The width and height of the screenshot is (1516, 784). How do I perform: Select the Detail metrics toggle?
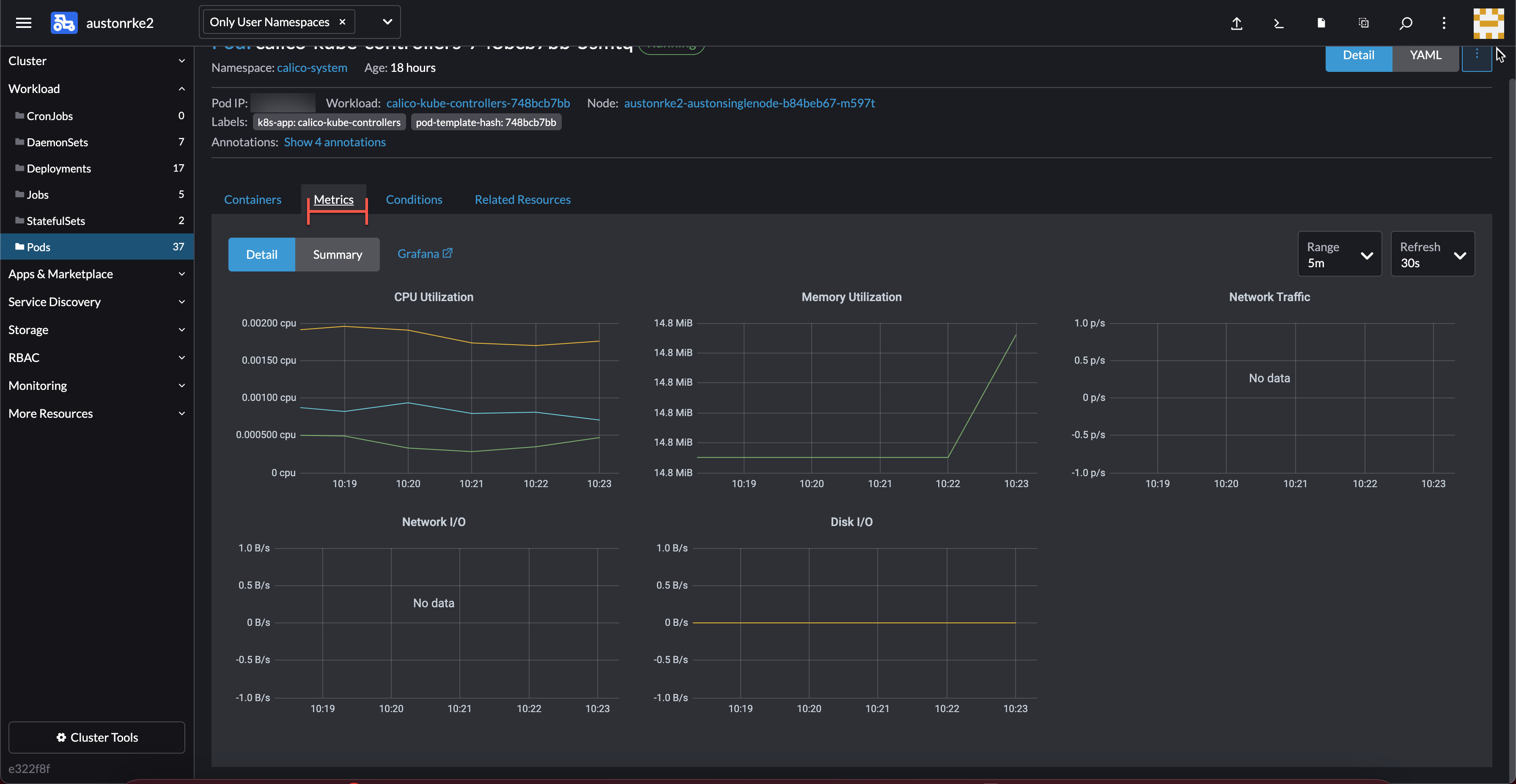coord(262,254)
